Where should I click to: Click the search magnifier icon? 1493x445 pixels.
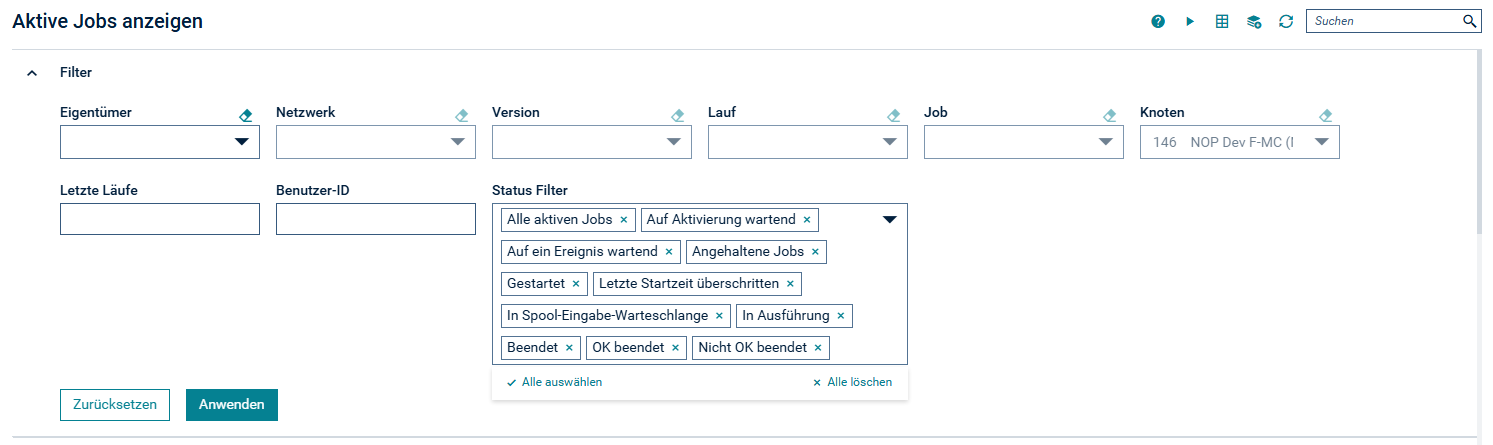pos(1469,21)
